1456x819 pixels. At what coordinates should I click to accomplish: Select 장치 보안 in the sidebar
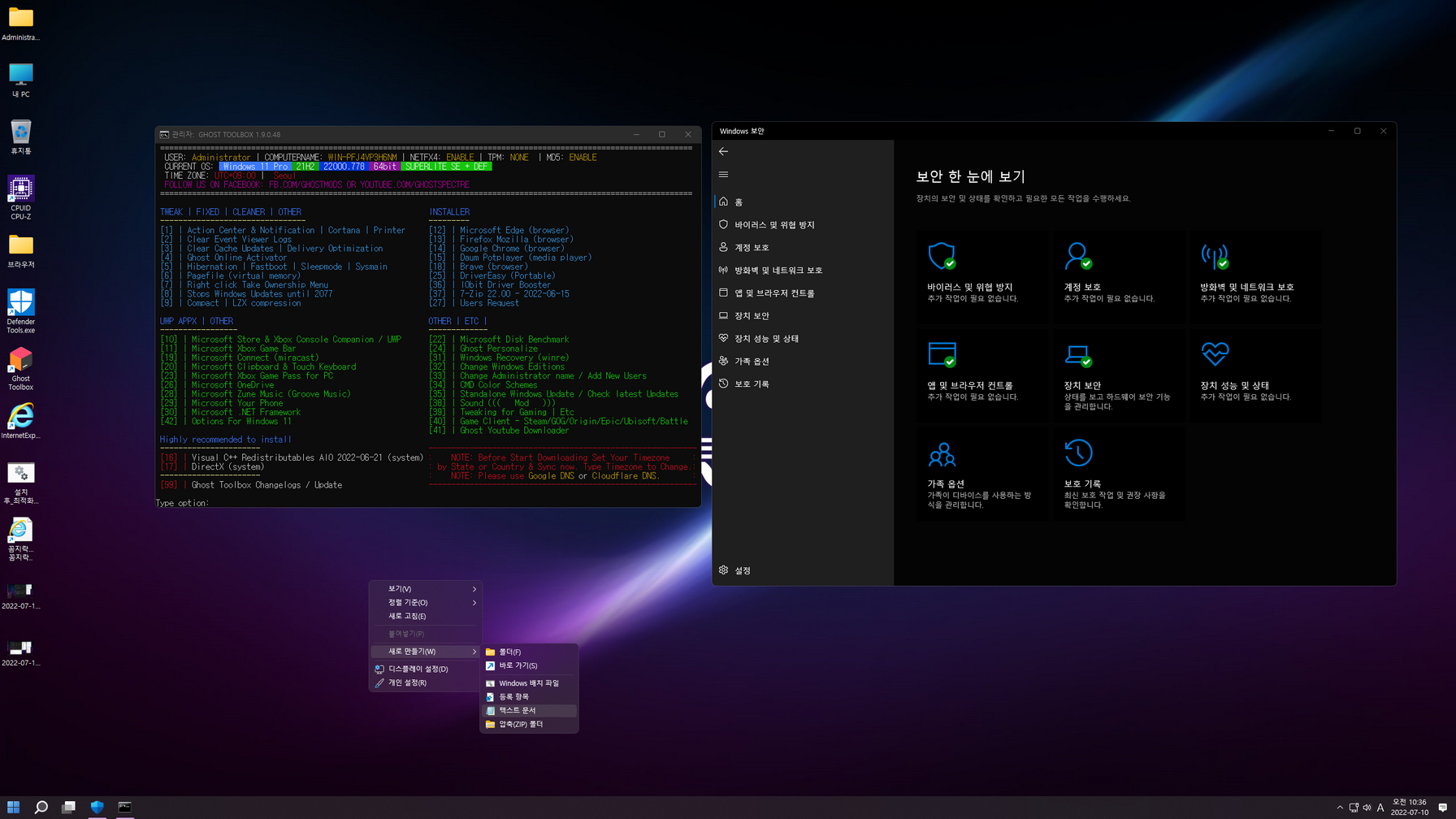click(x=803, y=315)
